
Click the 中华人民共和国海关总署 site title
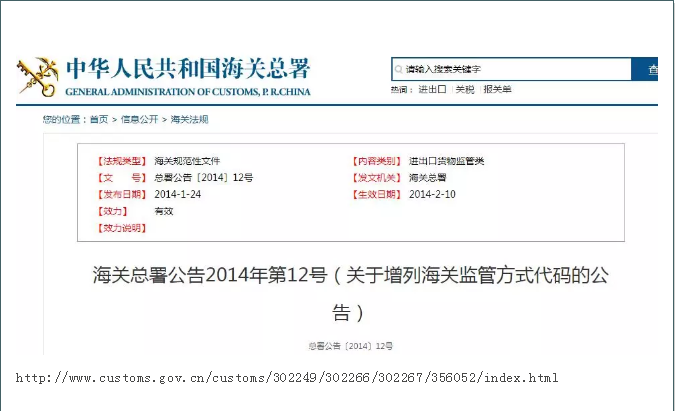pyautogui.click(x=188, y=69)
